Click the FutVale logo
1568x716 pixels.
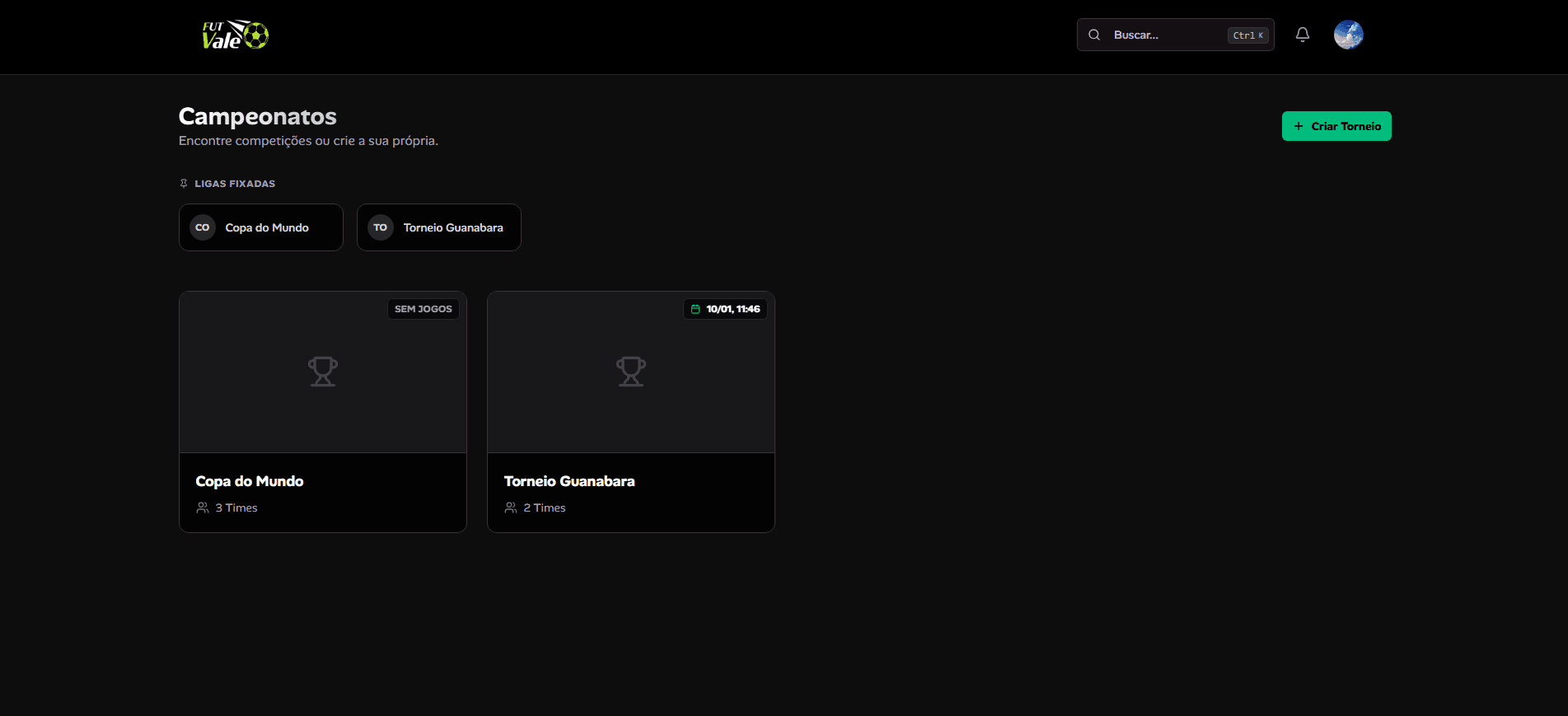(x=235, y=35)
